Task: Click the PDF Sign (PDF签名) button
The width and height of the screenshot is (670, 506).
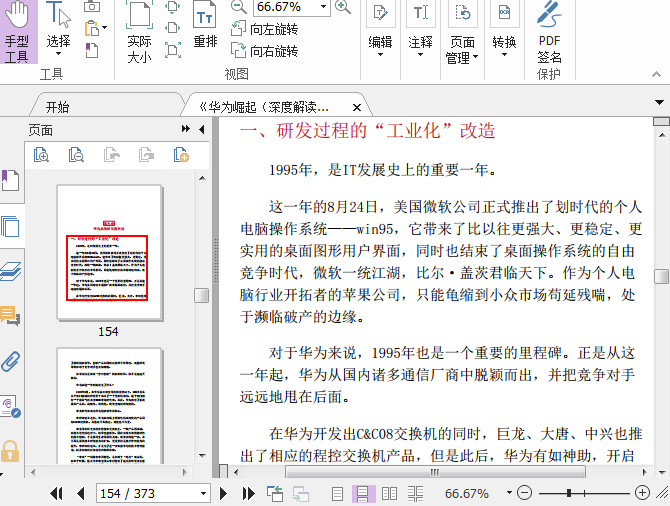Action: click(x=549, y=33)
